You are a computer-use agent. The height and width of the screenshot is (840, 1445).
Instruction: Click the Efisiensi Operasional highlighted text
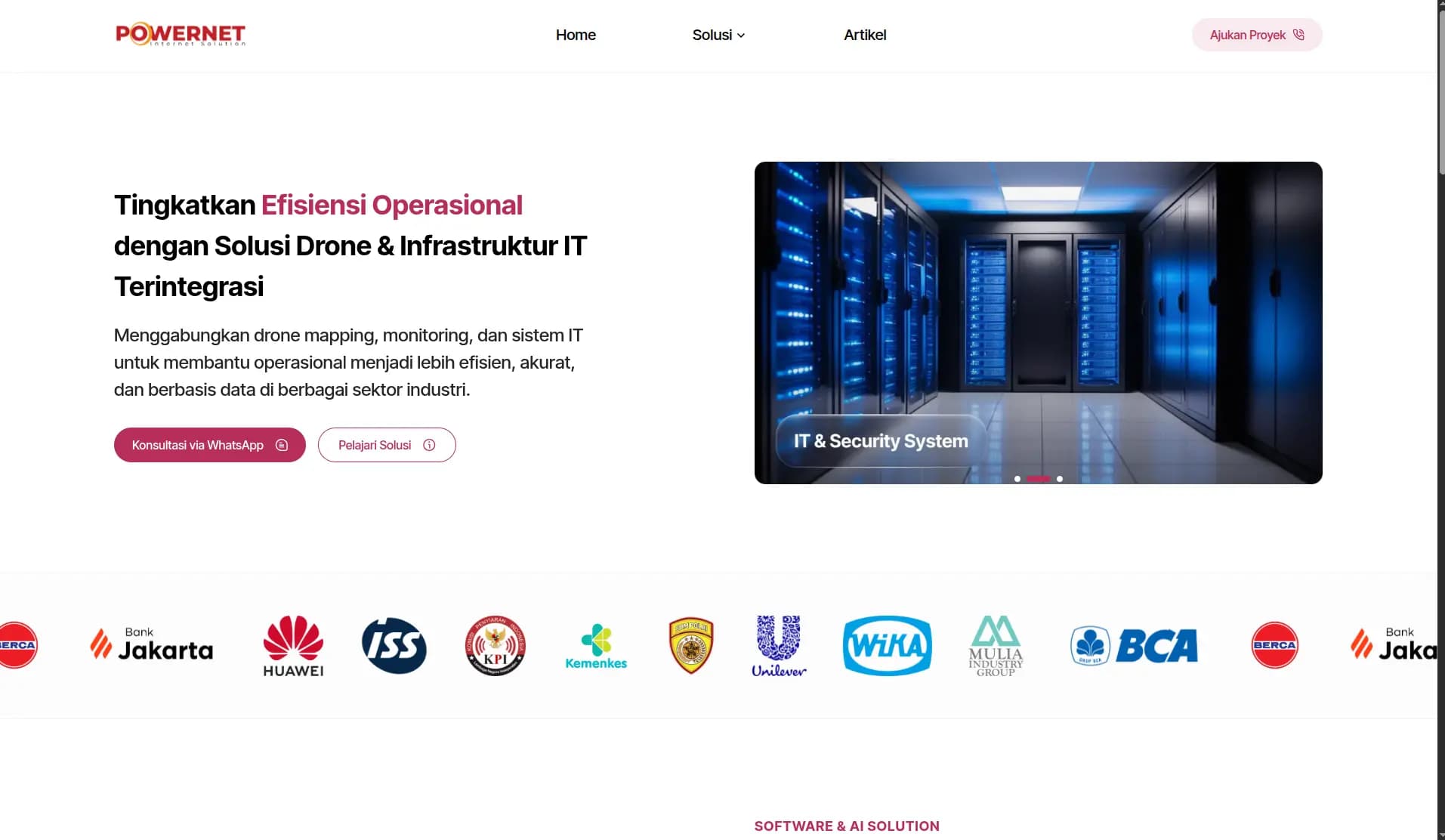pos(392,205)
